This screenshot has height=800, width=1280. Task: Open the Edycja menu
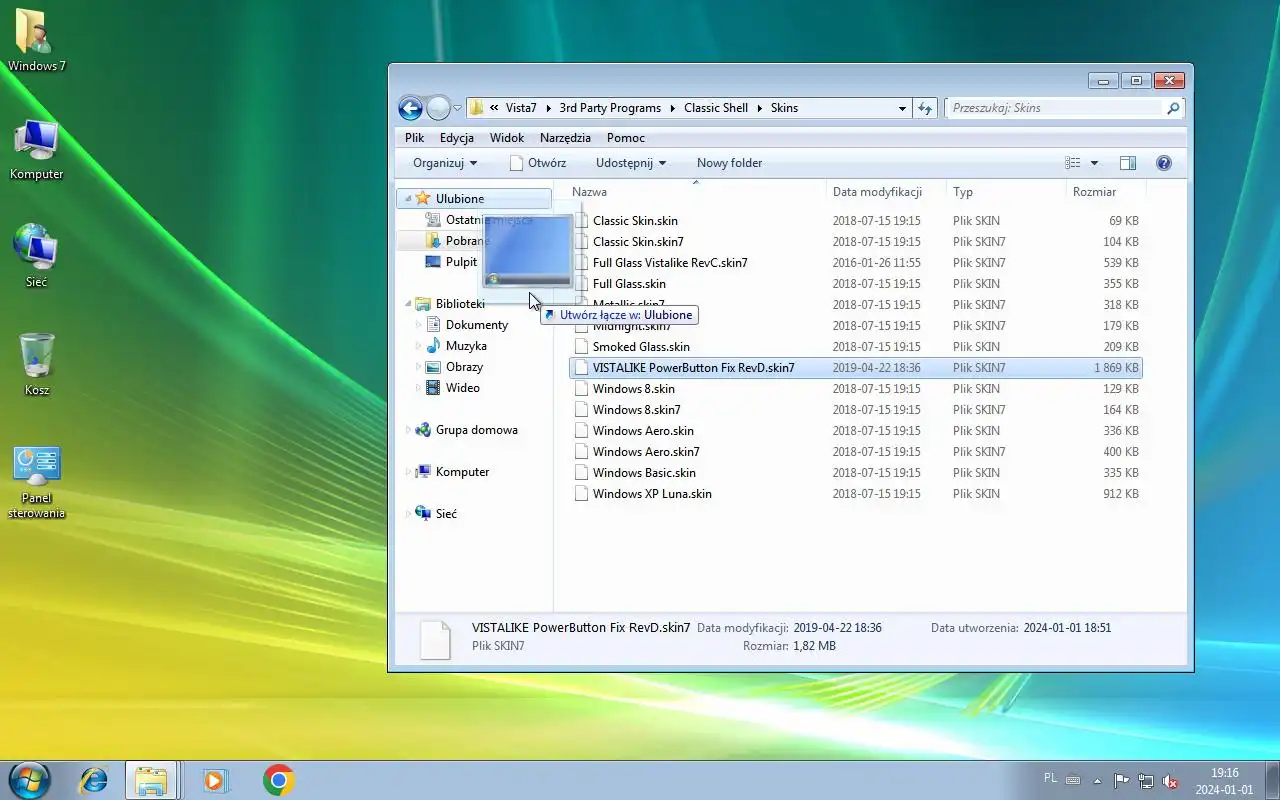point(457,138)
